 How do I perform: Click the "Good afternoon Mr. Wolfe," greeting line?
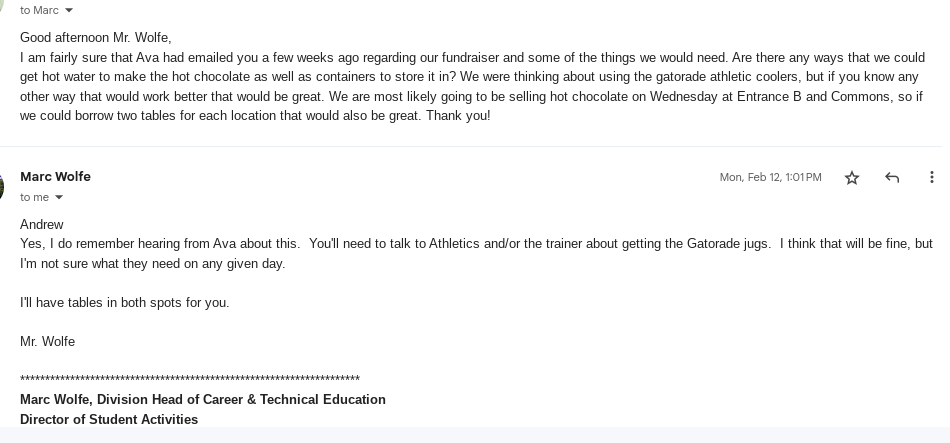coord(96,38)
